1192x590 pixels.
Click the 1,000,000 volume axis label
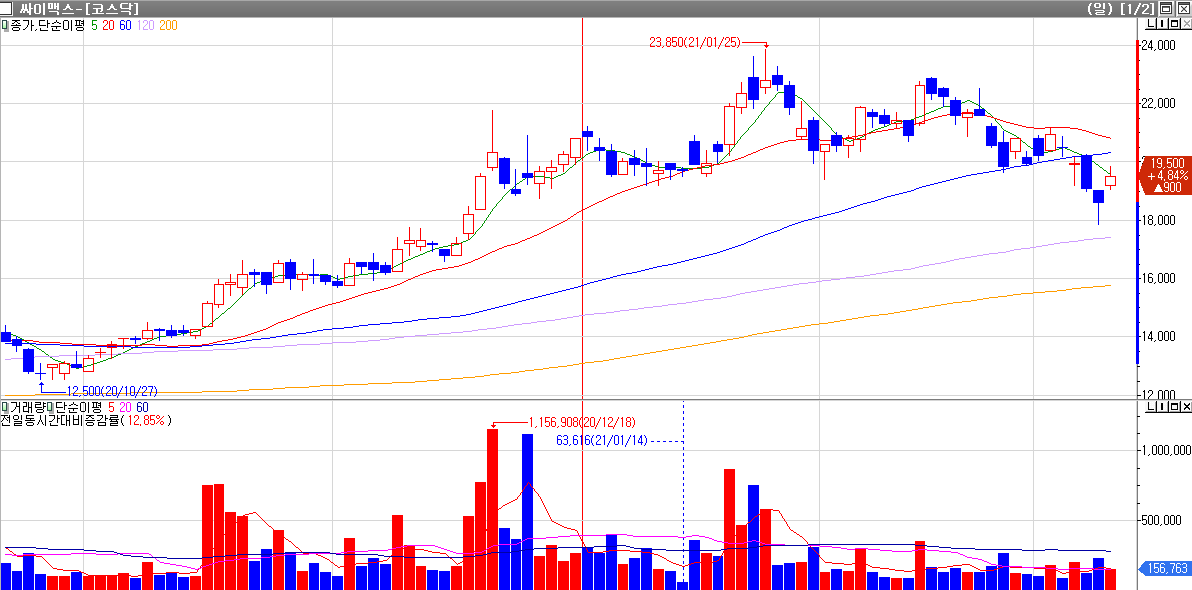click(1165, 450)
